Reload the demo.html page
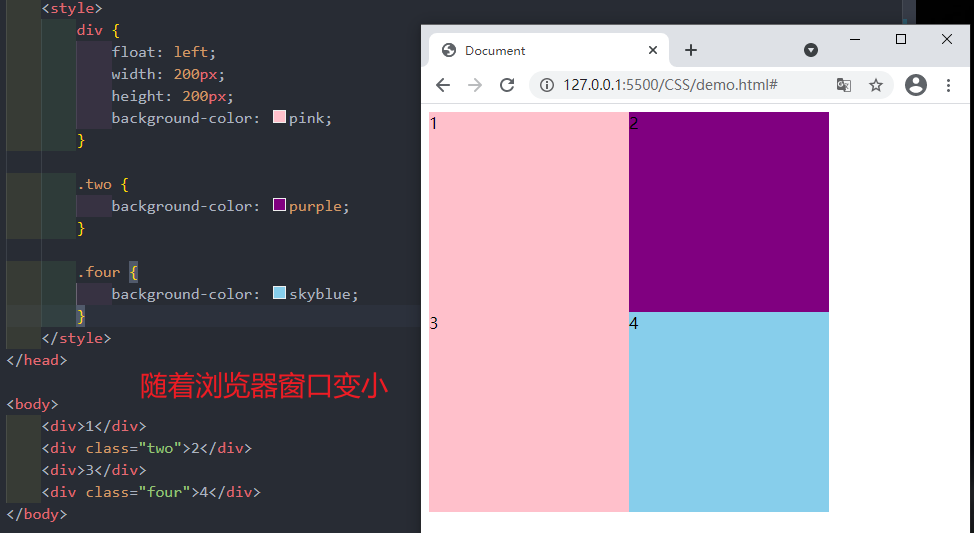 [507, 85]
